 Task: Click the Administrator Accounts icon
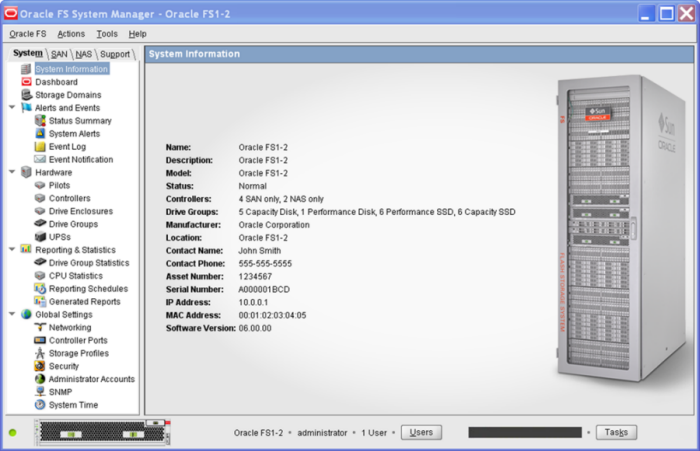(x=40, y=379)
